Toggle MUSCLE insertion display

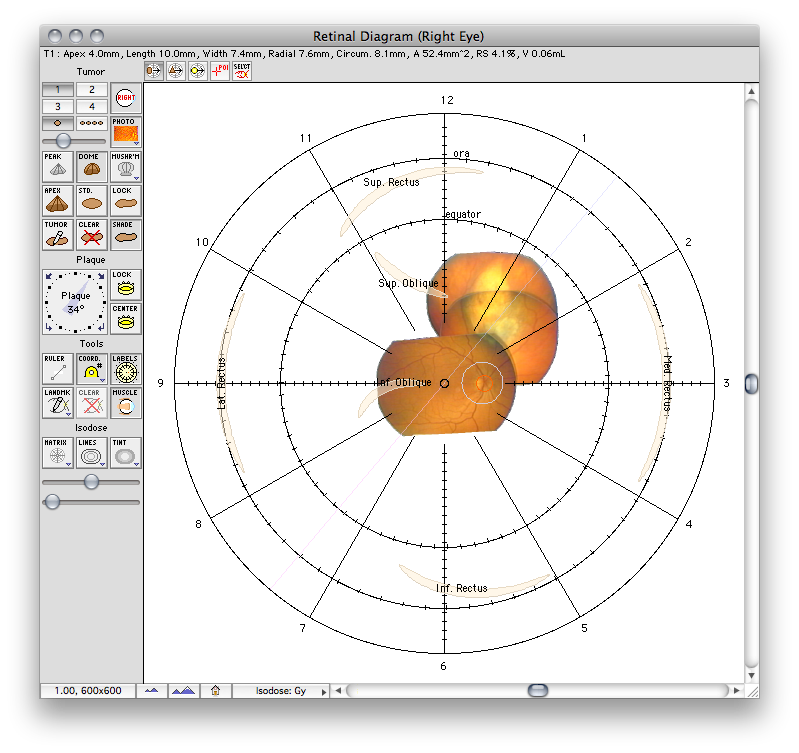tap(125, 403)
